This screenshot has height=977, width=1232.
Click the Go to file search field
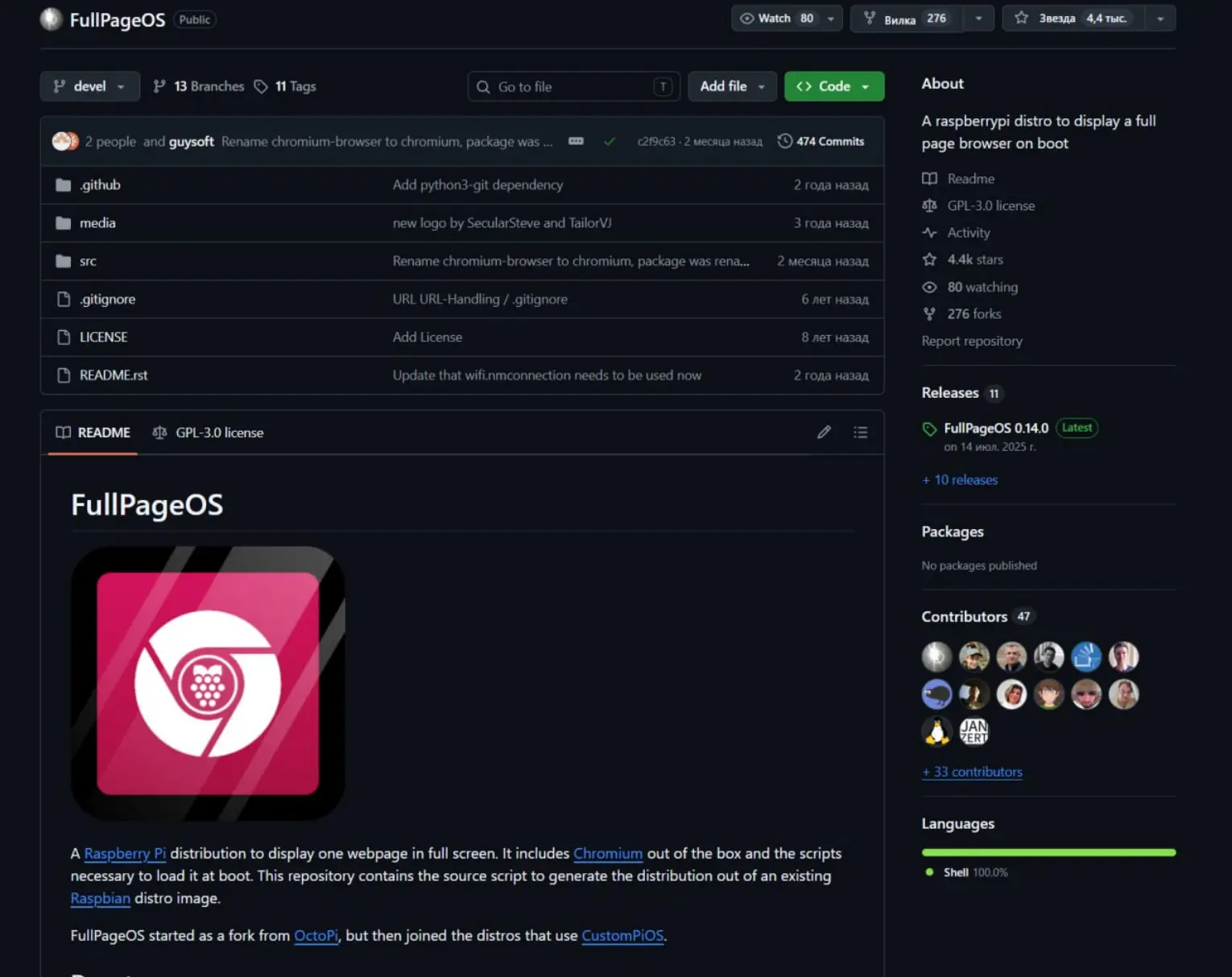(573, 86)
